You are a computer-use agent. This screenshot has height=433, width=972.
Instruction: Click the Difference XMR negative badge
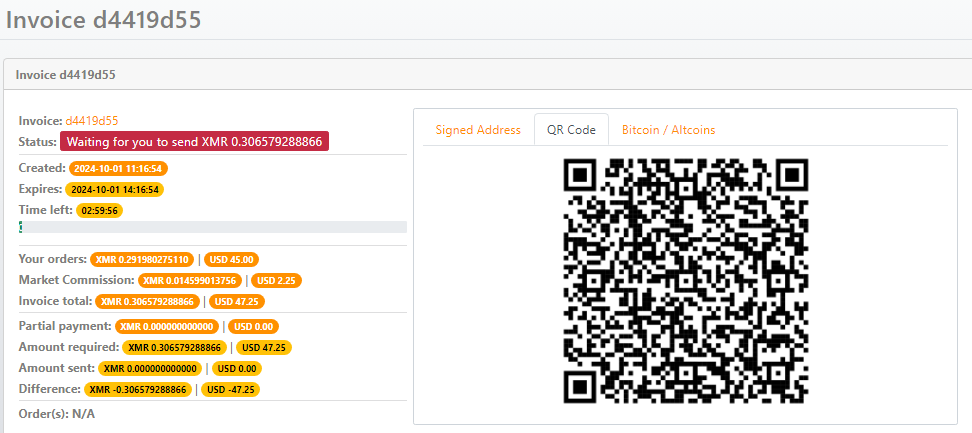(140, 389)
